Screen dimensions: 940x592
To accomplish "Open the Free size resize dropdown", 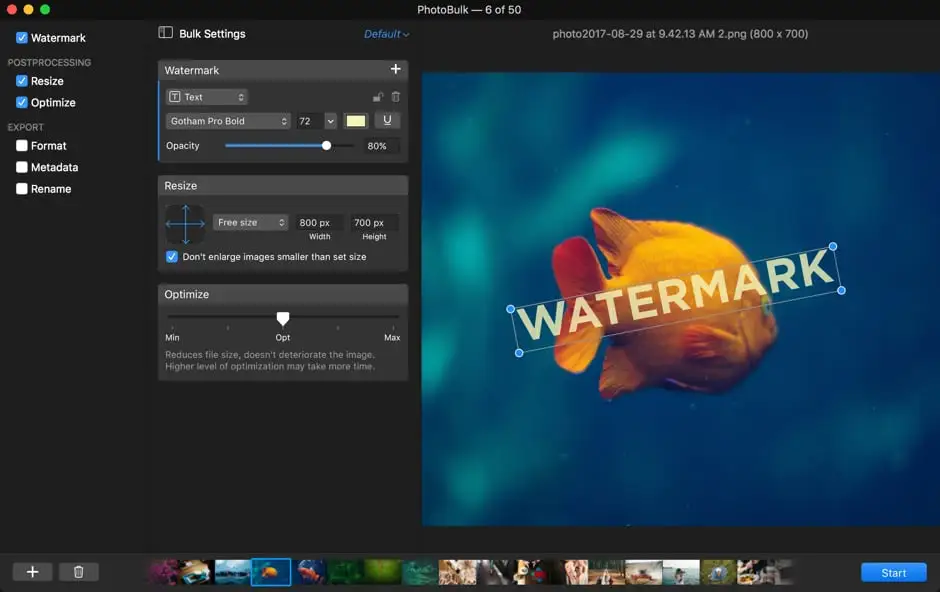I will coord(250,223).
